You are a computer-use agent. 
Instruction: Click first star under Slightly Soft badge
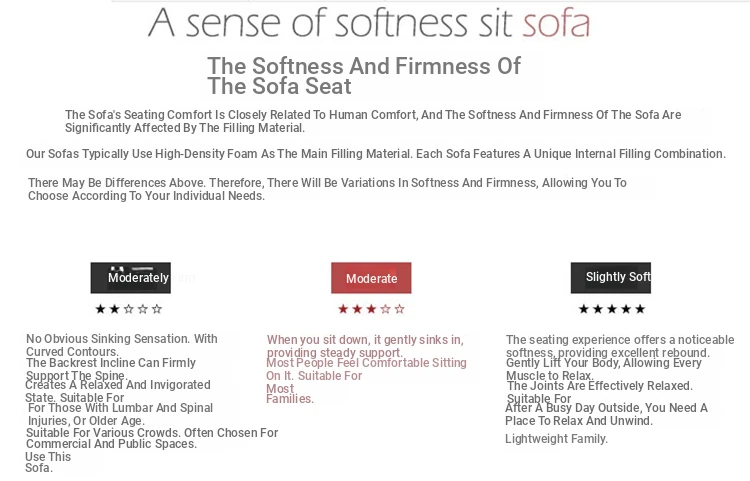pos(584,309)
